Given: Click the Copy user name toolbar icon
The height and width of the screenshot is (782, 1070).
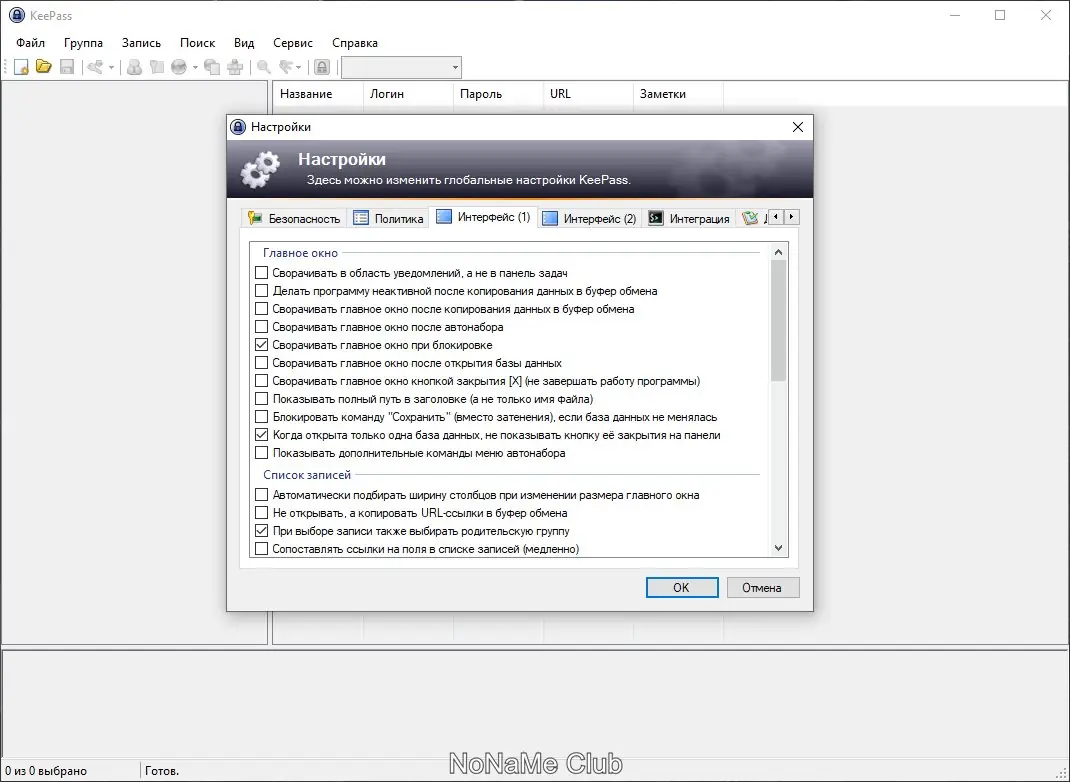Looking at the screenshot, I should coord(134,67).
